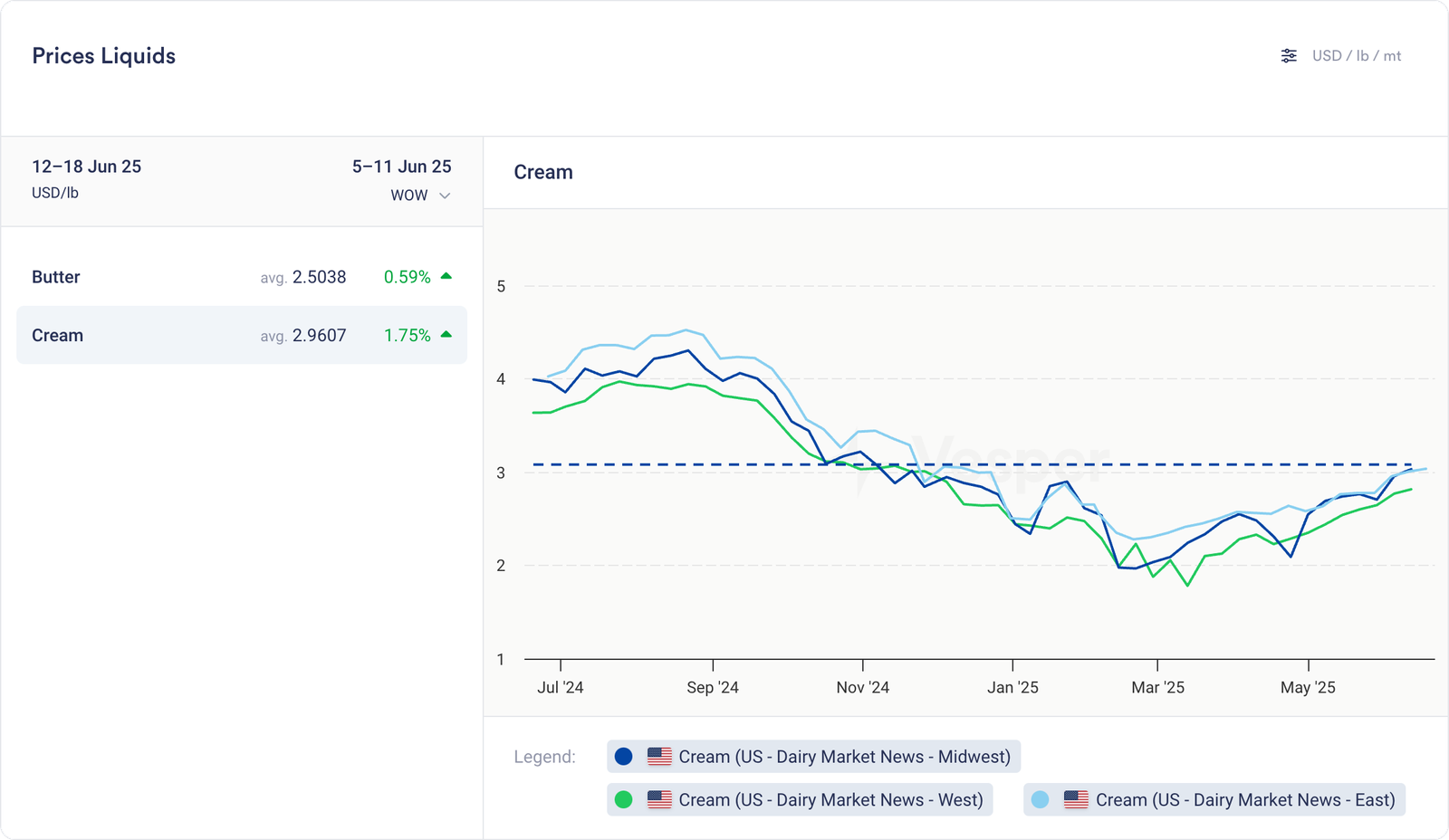
Task: Open the units settings sliders icon
Action: 1289,56
